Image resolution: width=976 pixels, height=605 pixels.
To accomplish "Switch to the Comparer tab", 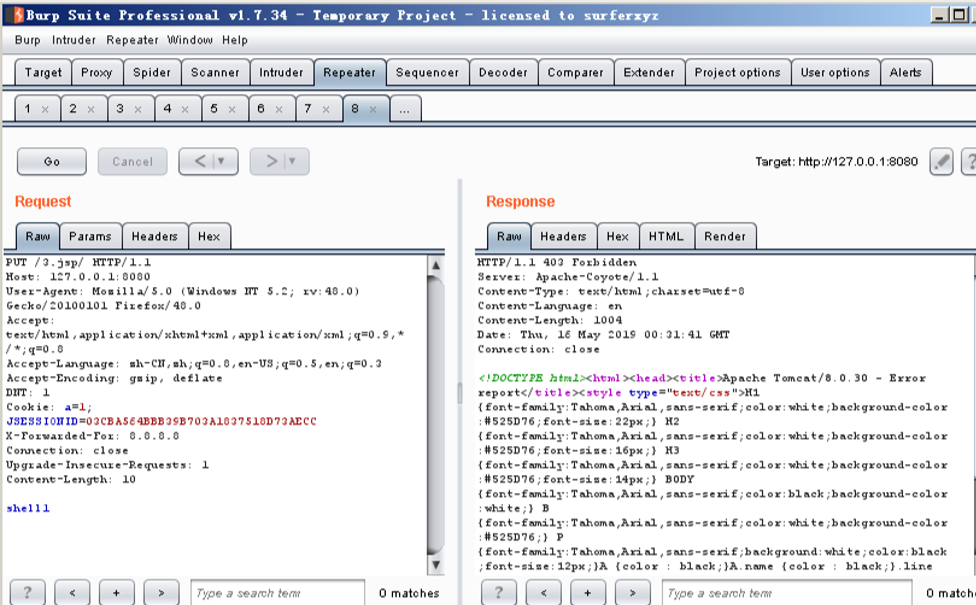I will 575,72.
